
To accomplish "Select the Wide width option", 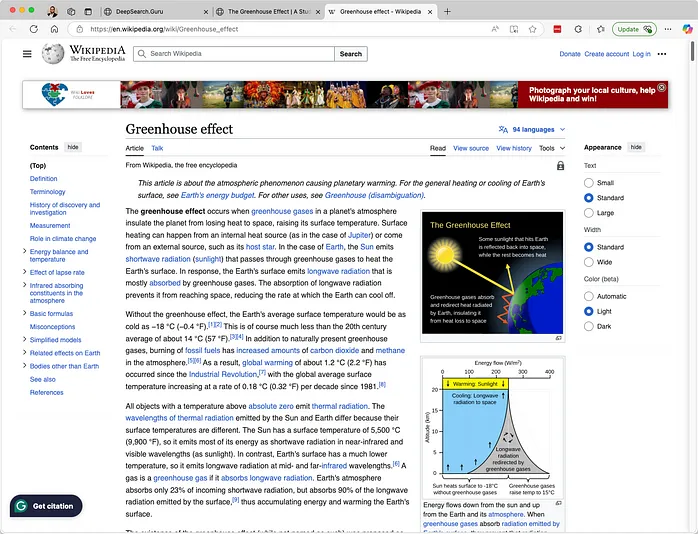I will [589, 262].
